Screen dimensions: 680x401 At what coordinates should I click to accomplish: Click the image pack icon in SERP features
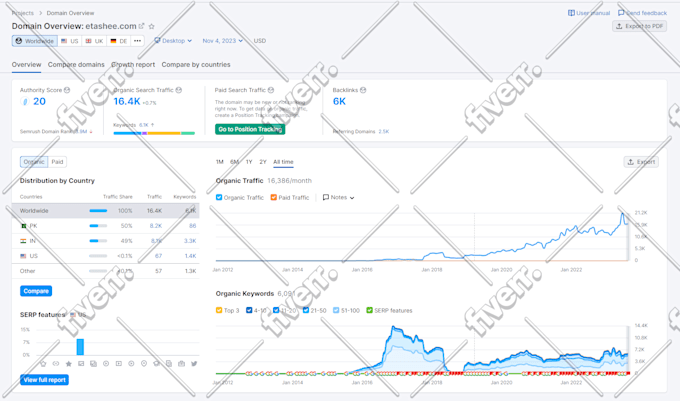[x=93, y=364]
